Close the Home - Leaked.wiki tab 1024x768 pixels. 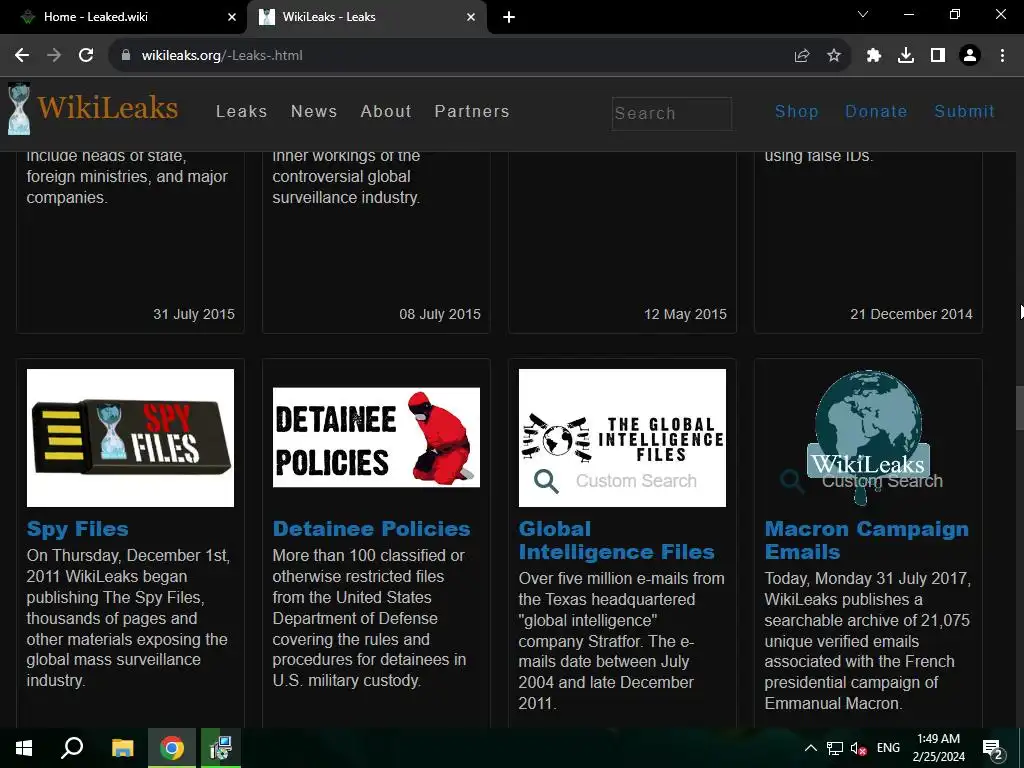[232, 17]
